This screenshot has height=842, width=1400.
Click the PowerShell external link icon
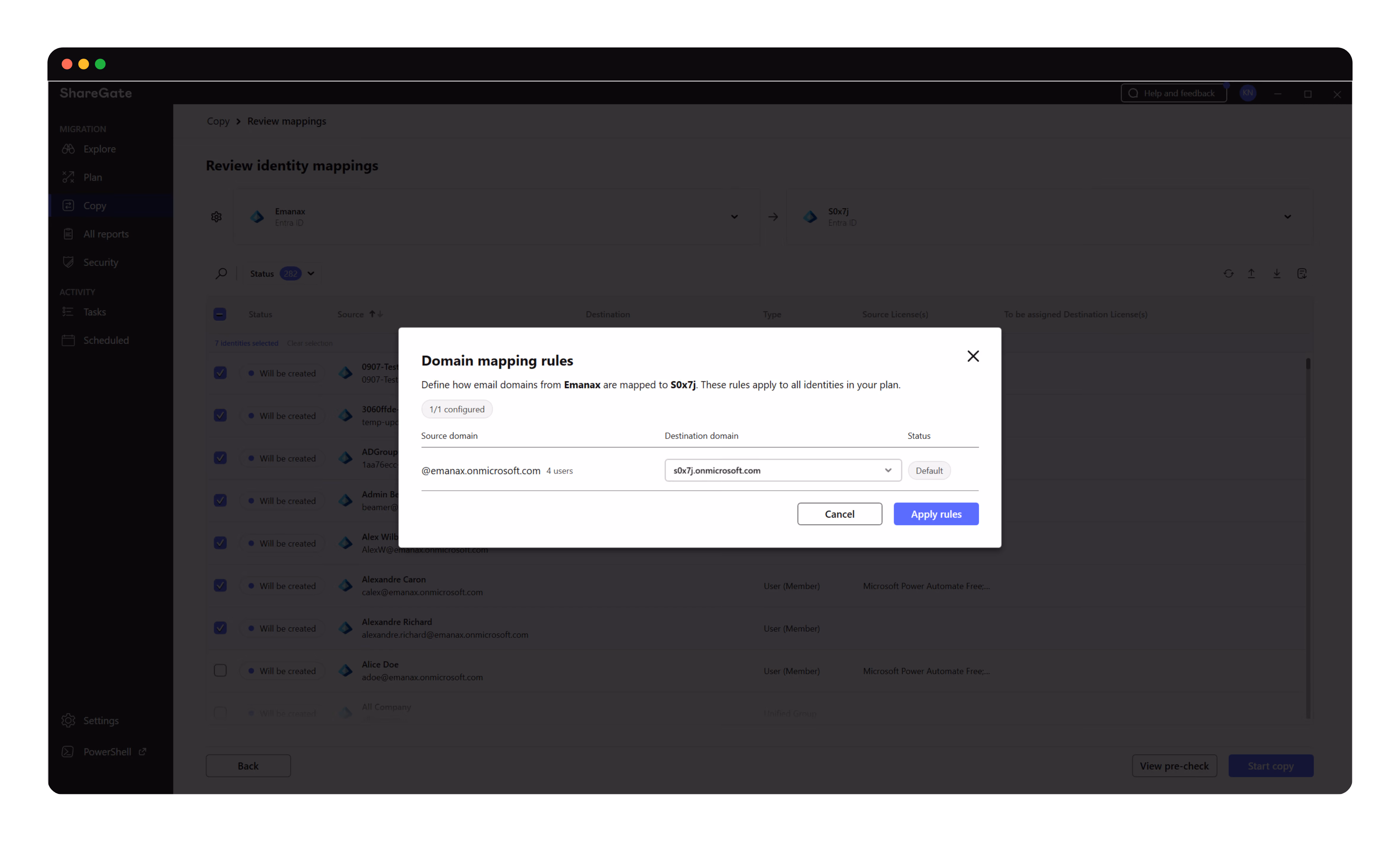(x=142, y=751)
